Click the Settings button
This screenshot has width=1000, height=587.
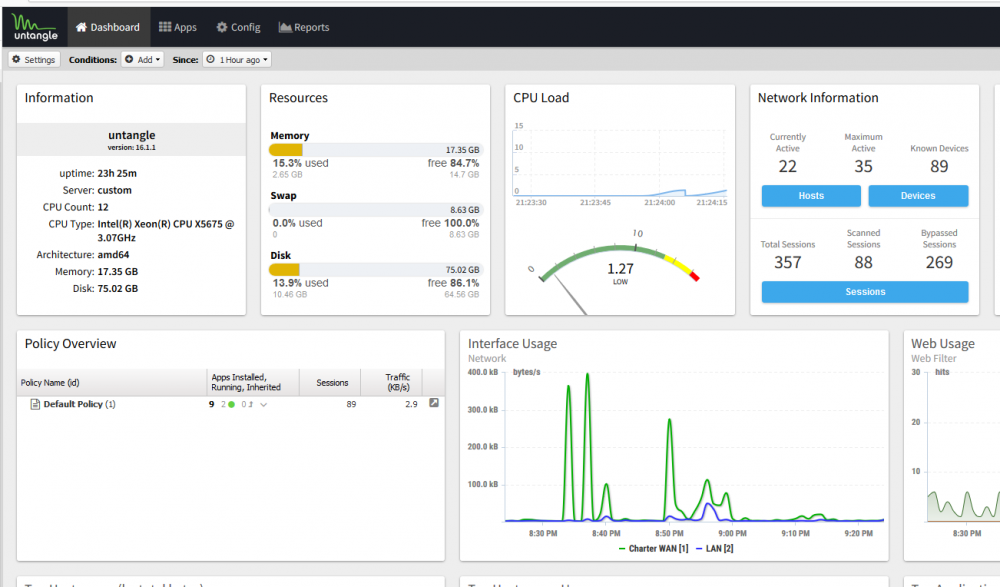[x=34, y=59]
